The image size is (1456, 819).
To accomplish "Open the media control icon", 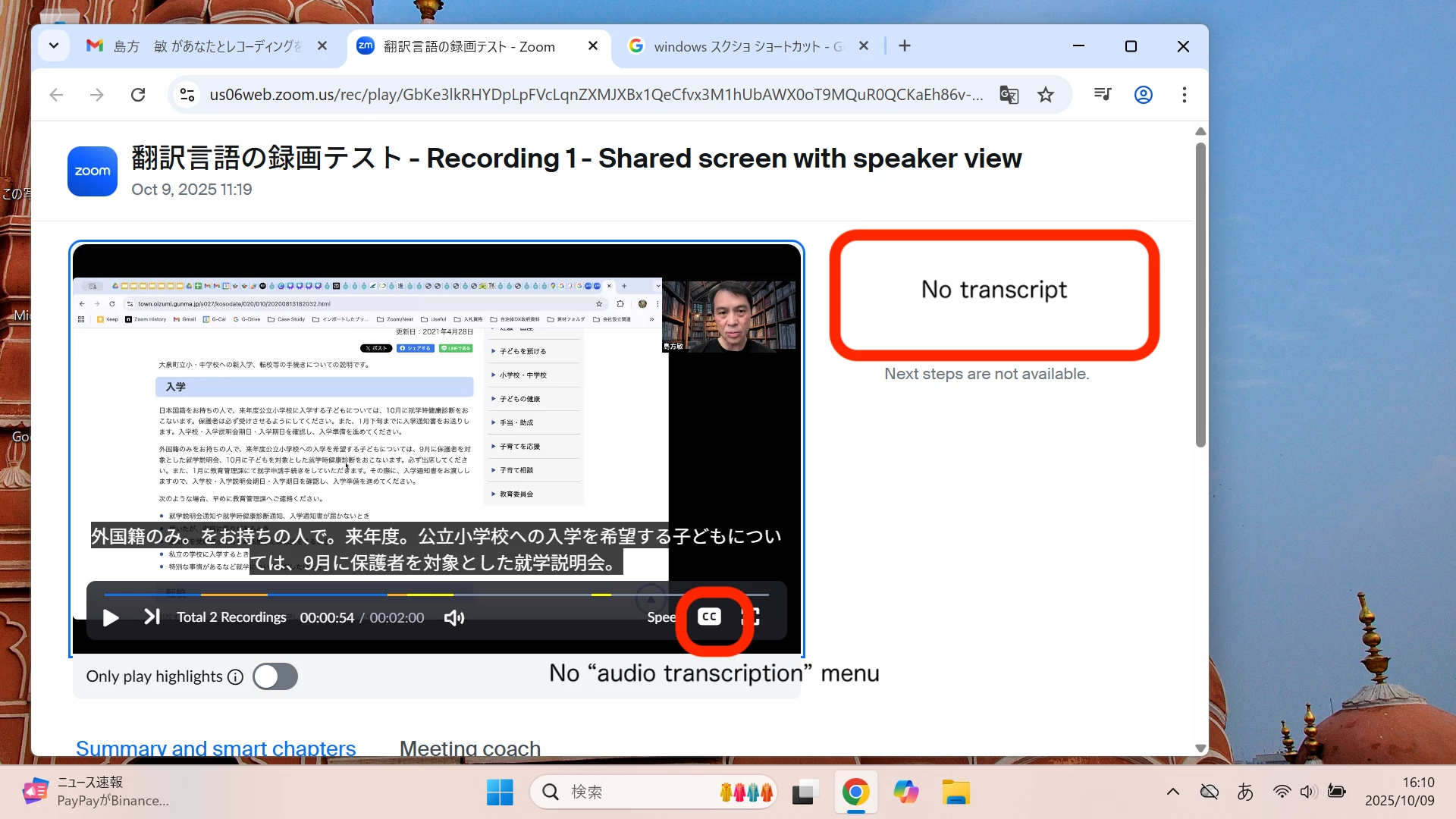I will [x=1103, y=95].
